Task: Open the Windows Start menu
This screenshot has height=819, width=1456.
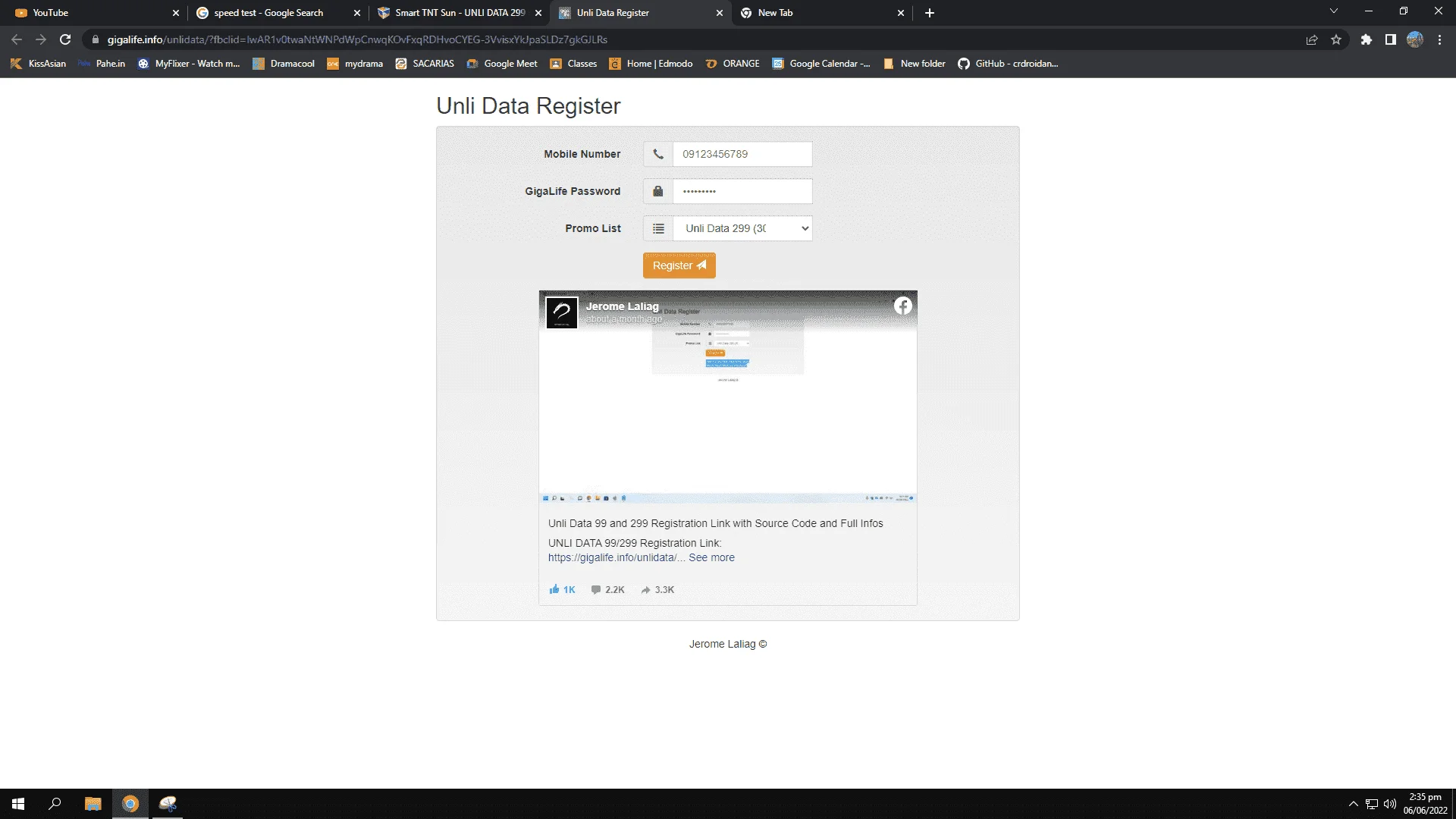Action: (18, 804)
